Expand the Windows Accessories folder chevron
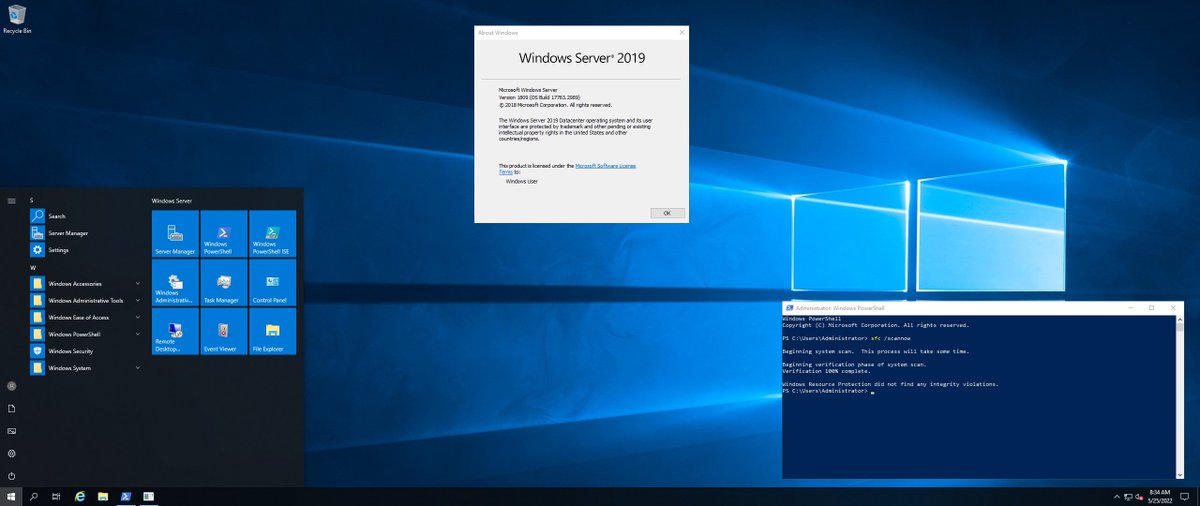This screenshot has height=506, width=1200. tap(137, 283)
